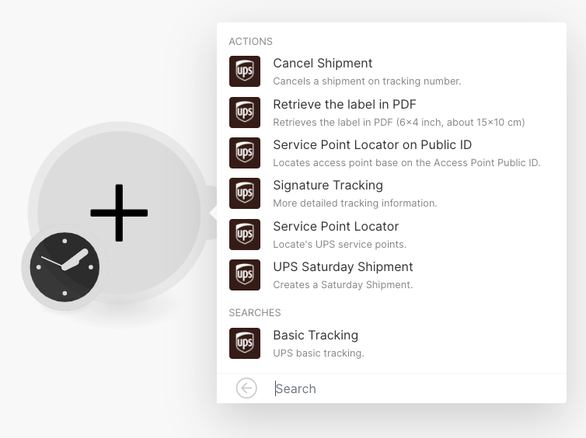The height and width of the screenshot is (438, 586).
Task: Click 'Creates a Saturday Shipment.' text
Action: [x=343, y=285]
